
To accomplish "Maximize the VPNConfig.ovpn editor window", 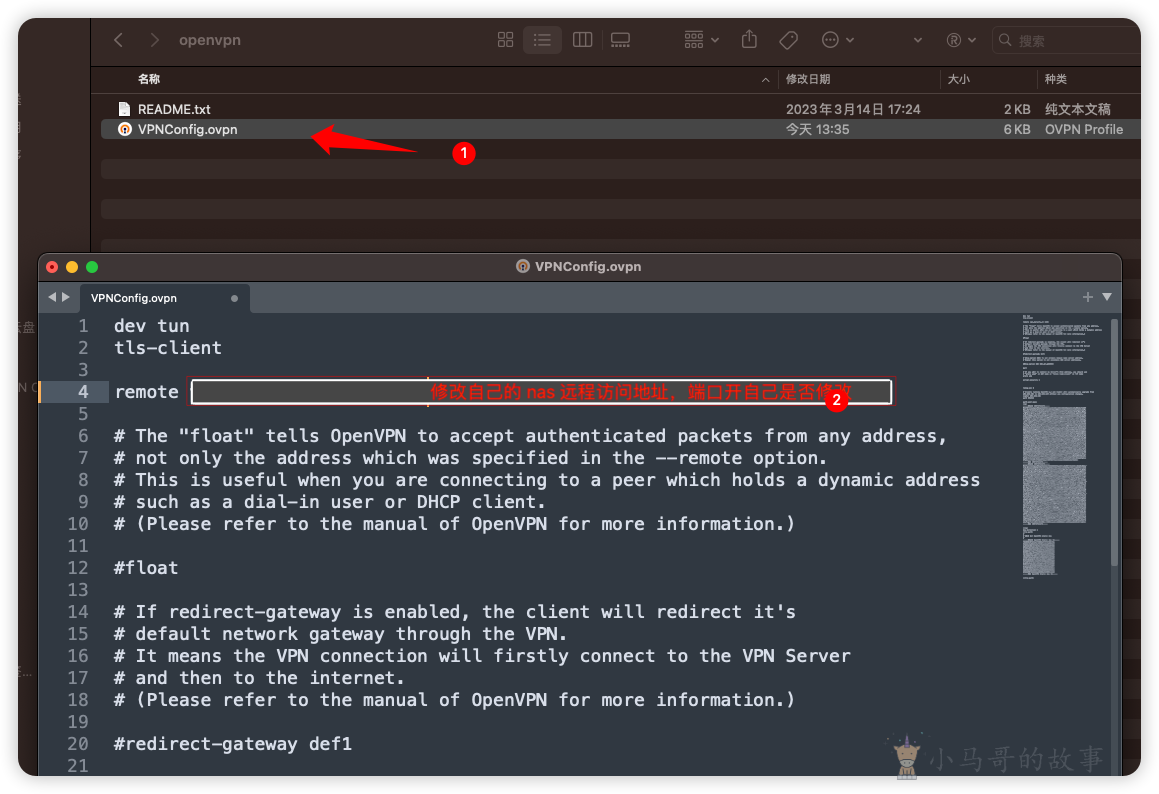I will [92, 267].
